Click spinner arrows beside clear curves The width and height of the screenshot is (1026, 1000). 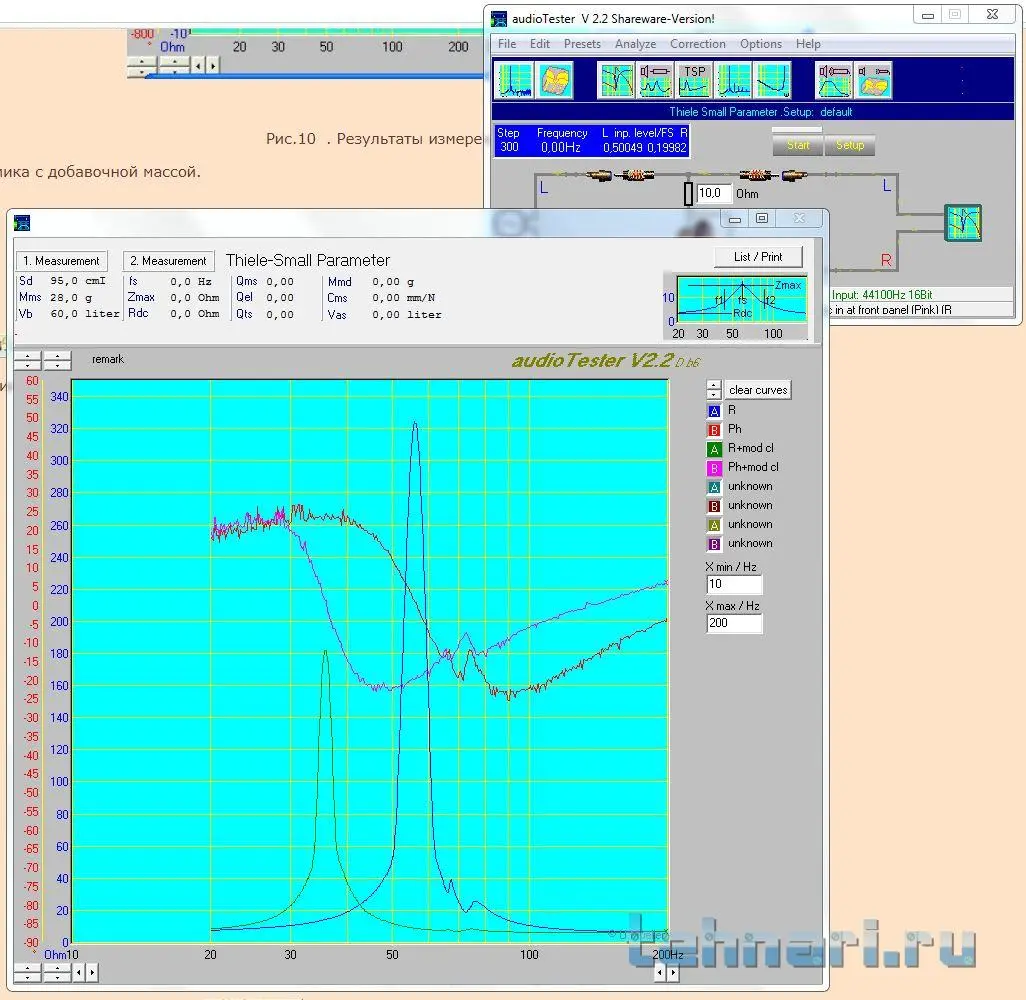coord(714,389)
